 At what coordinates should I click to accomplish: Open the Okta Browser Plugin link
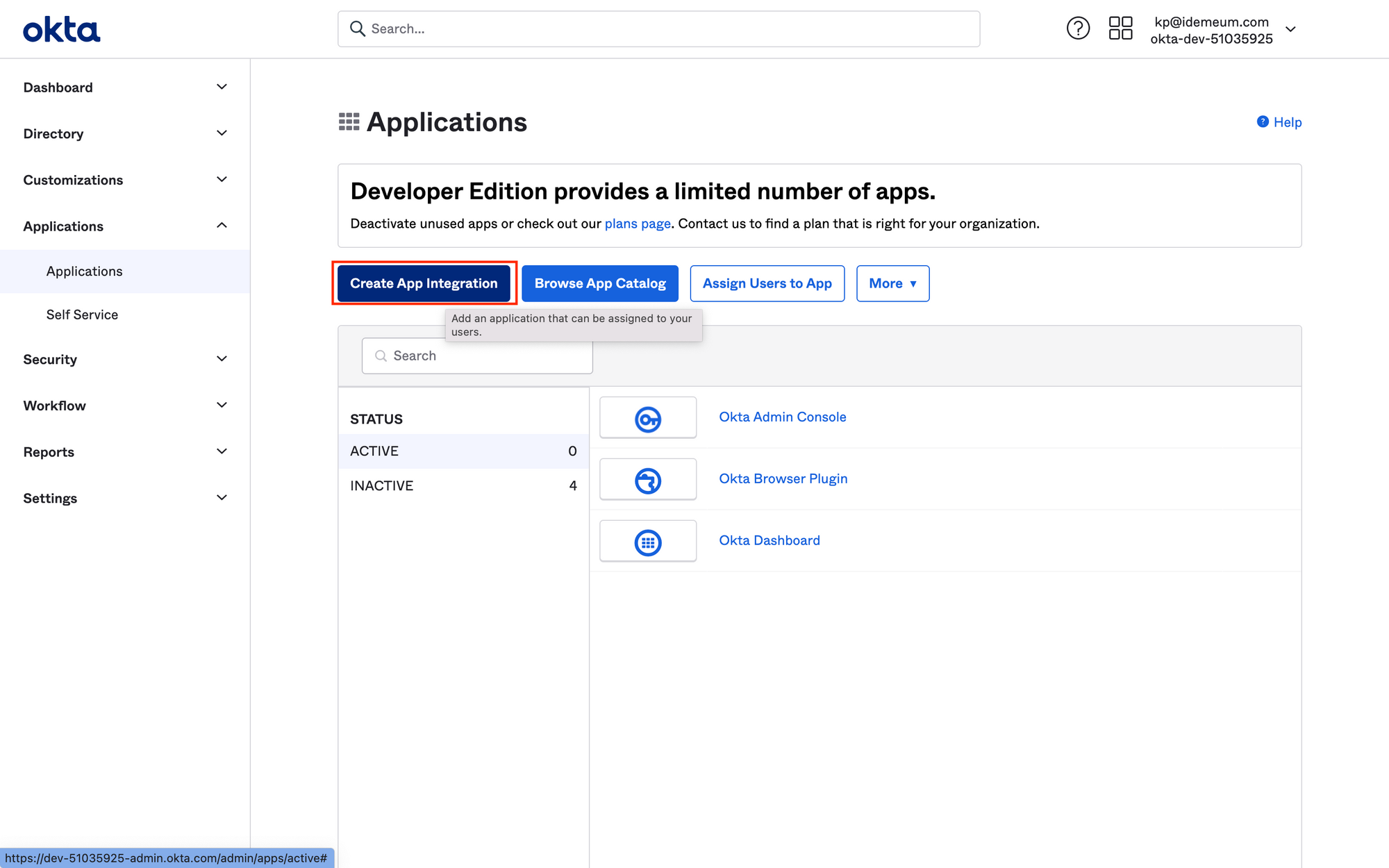783,479
